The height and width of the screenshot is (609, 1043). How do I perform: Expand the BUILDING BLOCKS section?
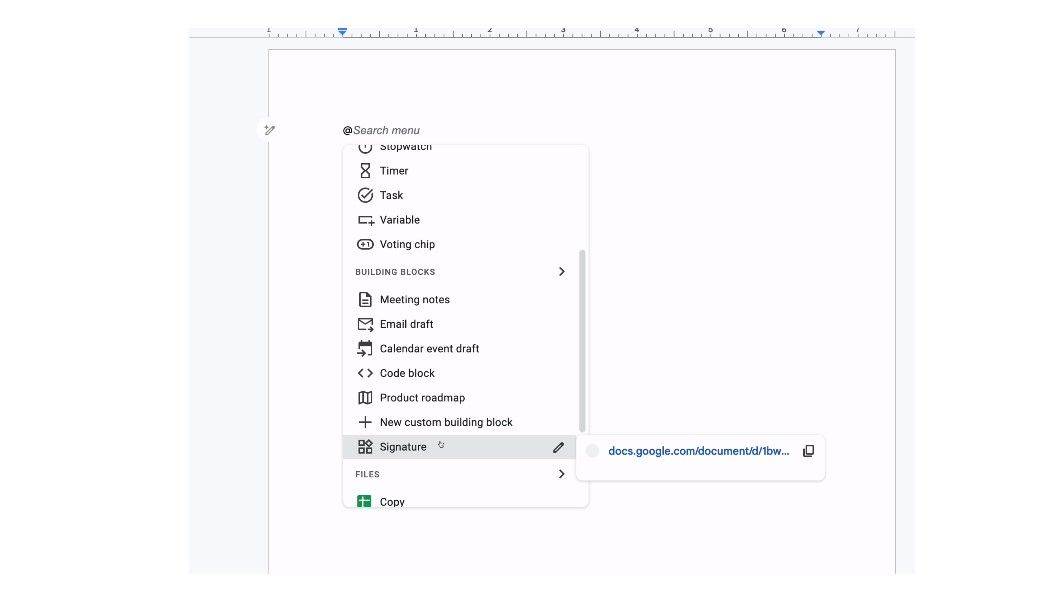pos(561,271)
